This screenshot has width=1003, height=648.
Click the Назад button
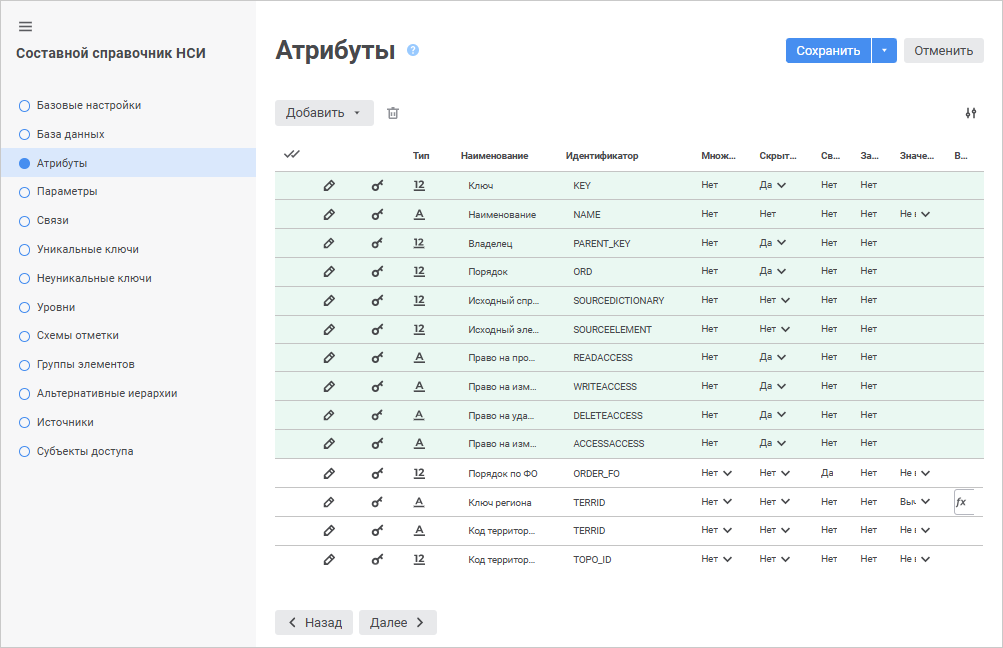pos(314,622)
